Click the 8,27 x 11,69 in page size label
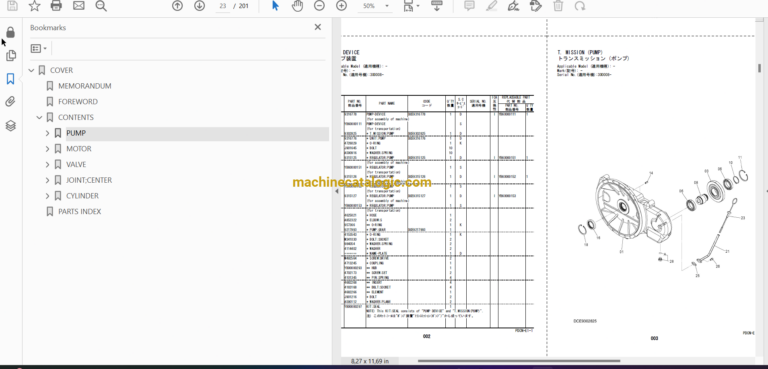Viewport: 768px width, 369px height. click(370, 362)
